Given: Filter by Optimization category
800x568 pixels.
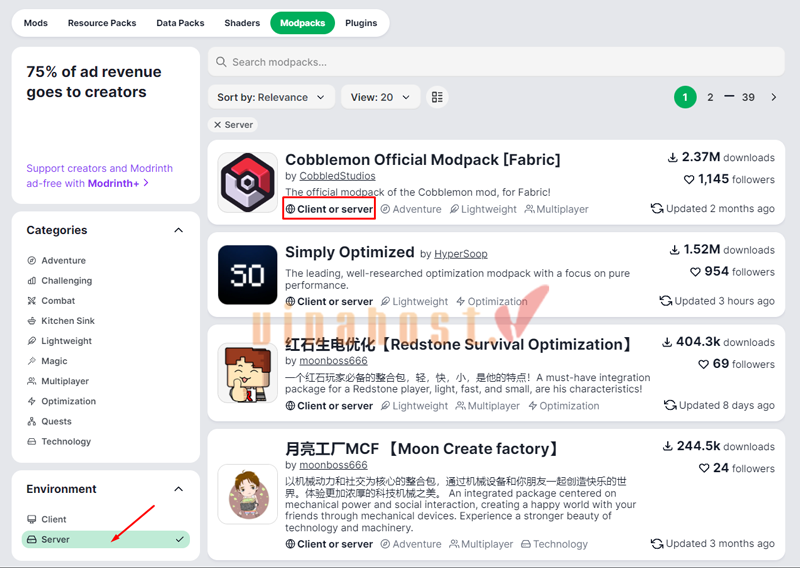Looking at the screenshot, I should (61, 401).
